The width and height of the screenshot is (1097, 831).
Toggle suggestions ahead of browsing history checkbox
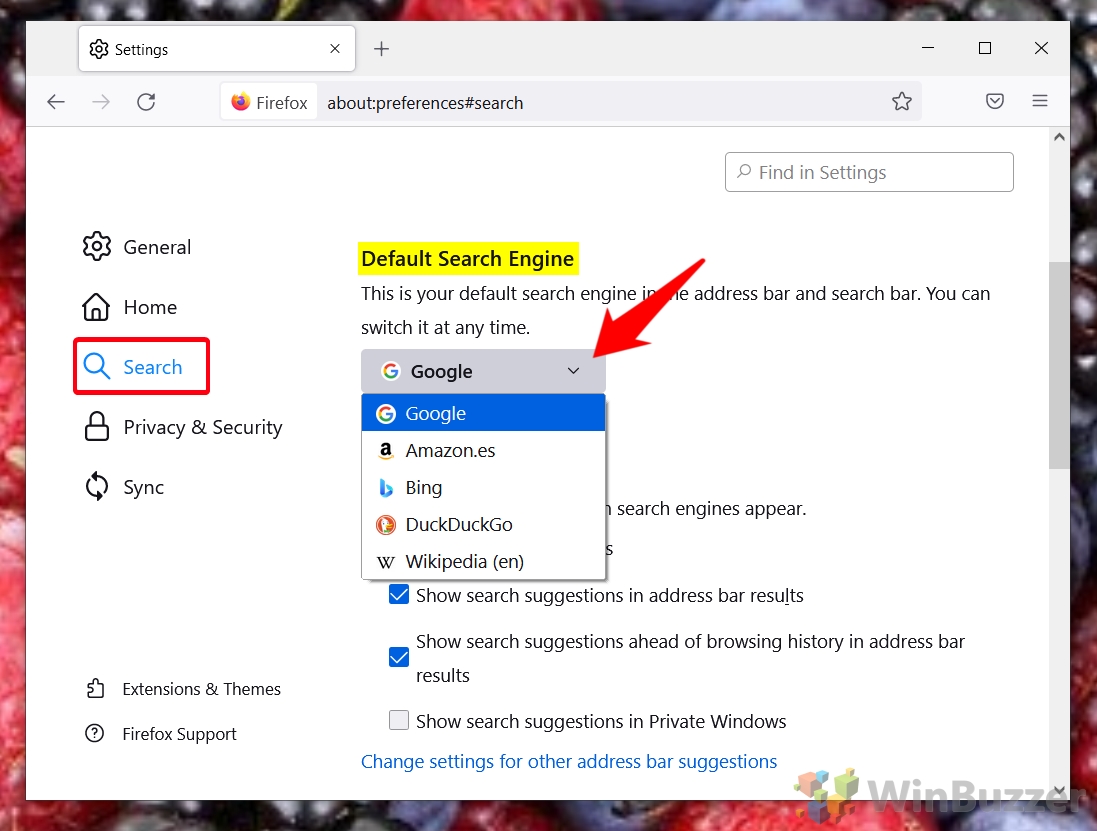[x=399, y=657]
